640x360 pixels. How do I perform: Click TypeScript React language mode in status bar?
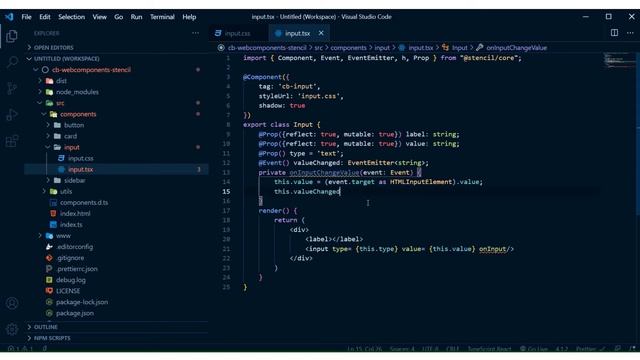coord(489,349)
